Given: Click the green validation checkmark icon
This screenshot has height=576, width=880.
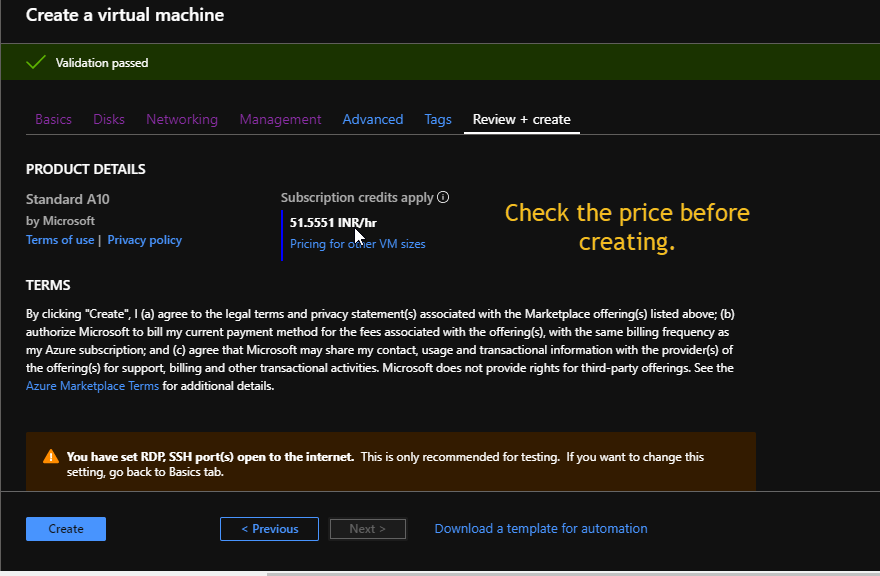Looking at the screenshot, I should (36, 62).
